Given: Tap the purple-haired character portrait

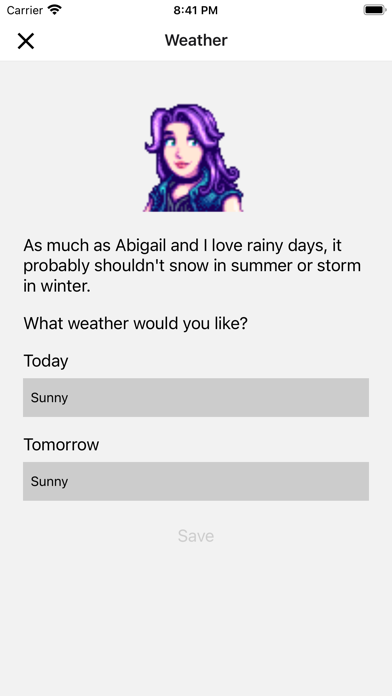Looking at the screenshot, I should (x=194, y=158).
